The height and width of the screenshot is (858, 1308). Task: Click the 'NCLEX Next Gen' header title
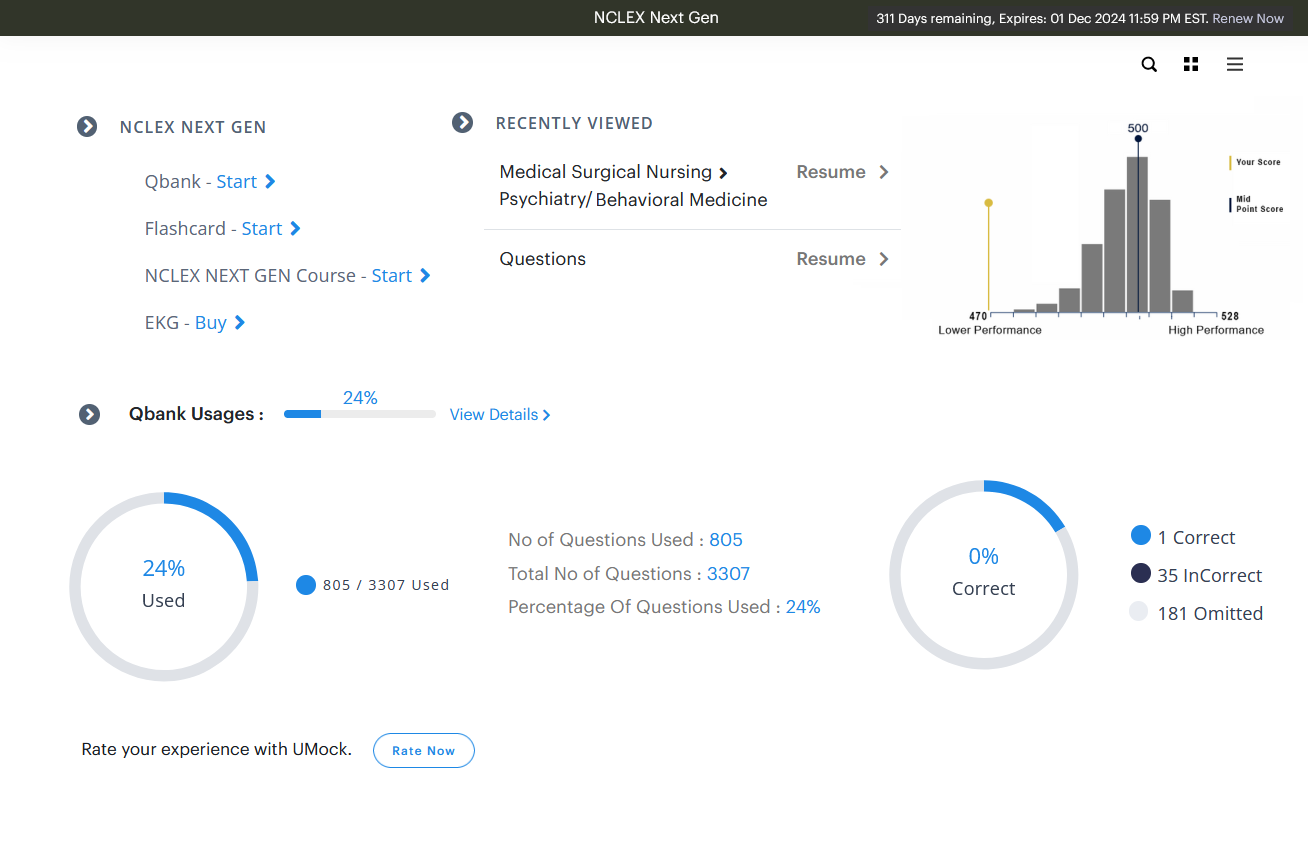[x=656, y=18]
